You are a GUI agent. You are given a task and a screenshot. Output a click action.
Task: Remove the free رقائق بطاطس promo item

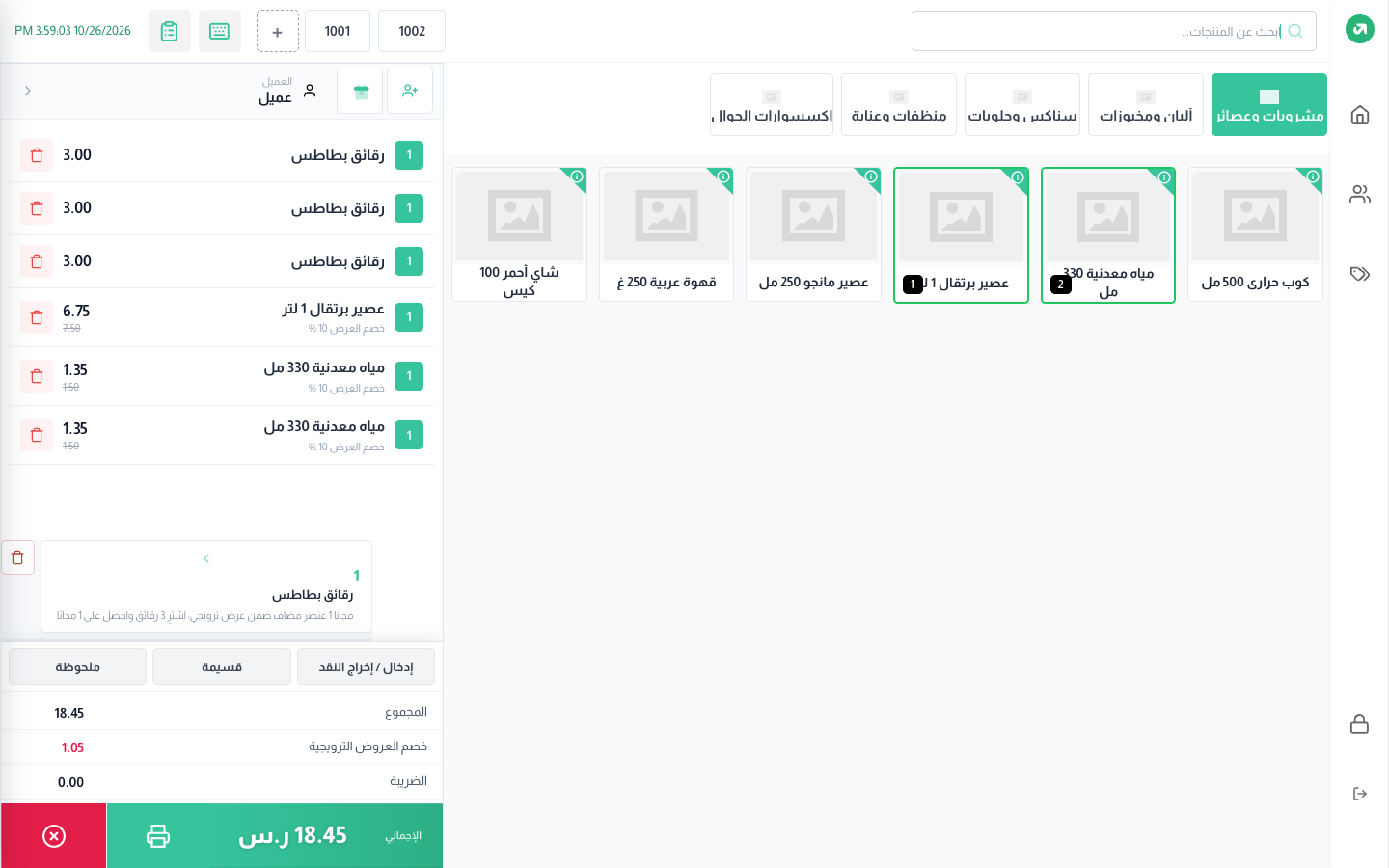point(17,557)
